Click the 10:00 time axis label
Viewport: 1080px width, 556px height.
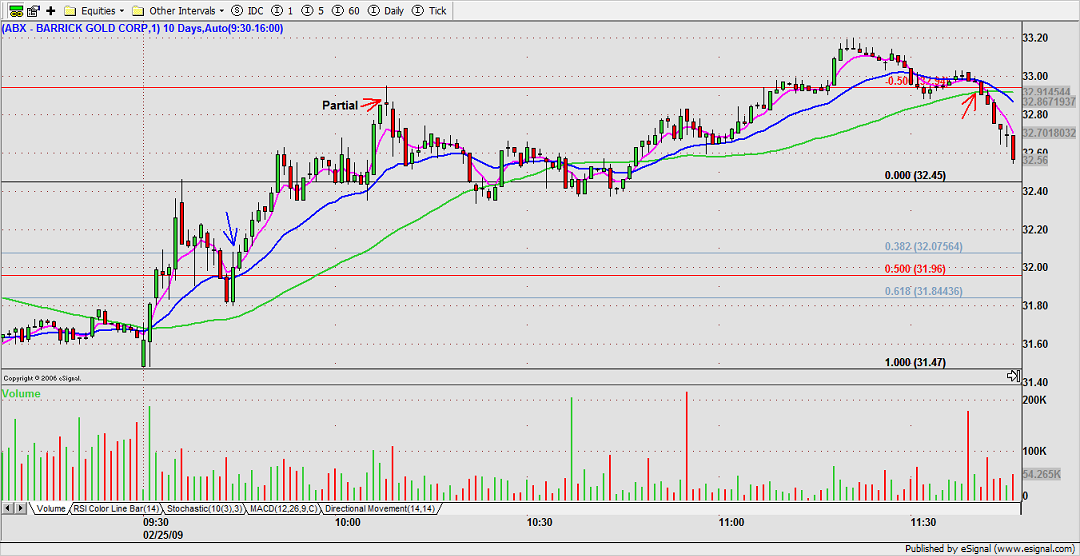(348, 523)
